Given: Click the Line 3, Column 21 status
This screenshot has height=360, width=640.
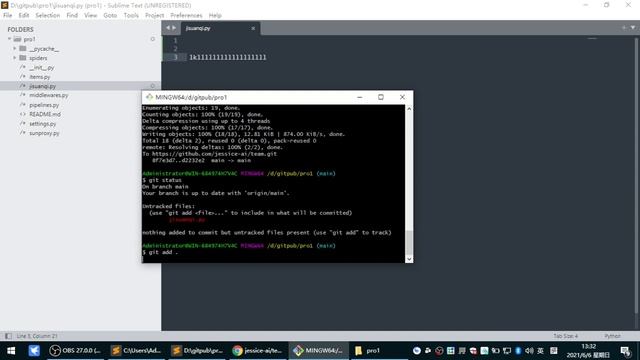Looking at the screenshot, I should pyautogui.click(x=37, y=336).
